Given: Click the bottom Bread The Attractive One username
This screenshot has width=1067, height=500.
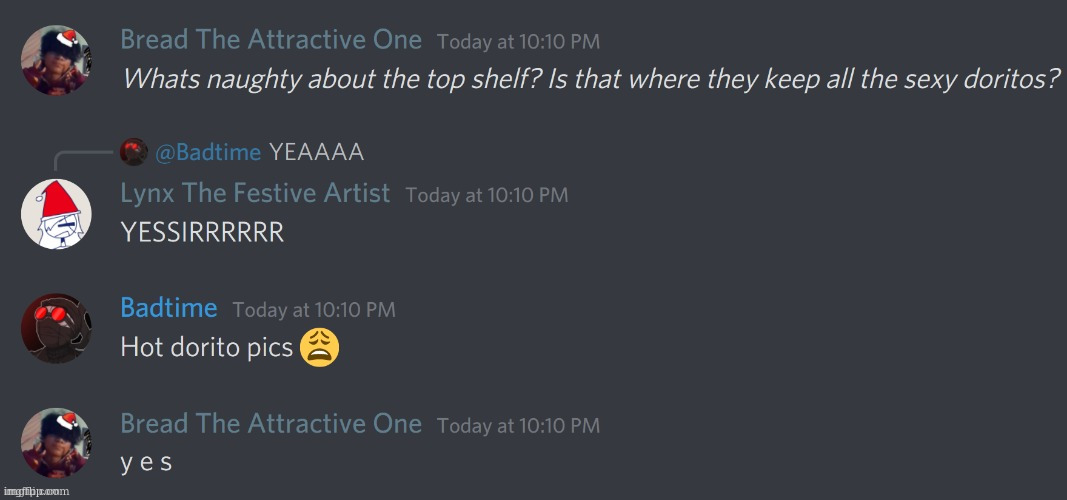Looking at the screenshot, I should click(x=271, y=424).
